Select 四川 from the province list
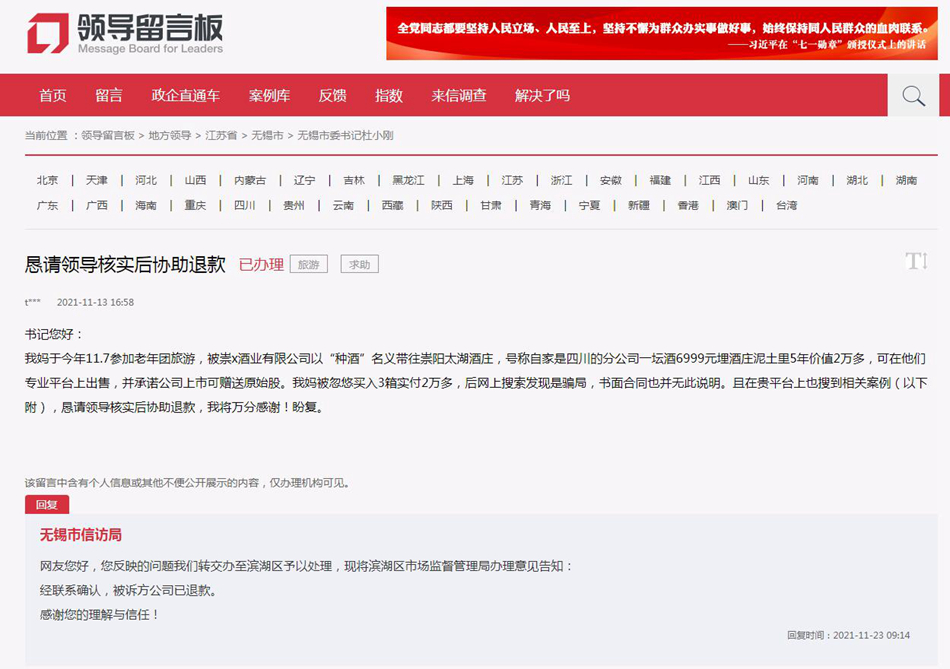 coord(245,205)
